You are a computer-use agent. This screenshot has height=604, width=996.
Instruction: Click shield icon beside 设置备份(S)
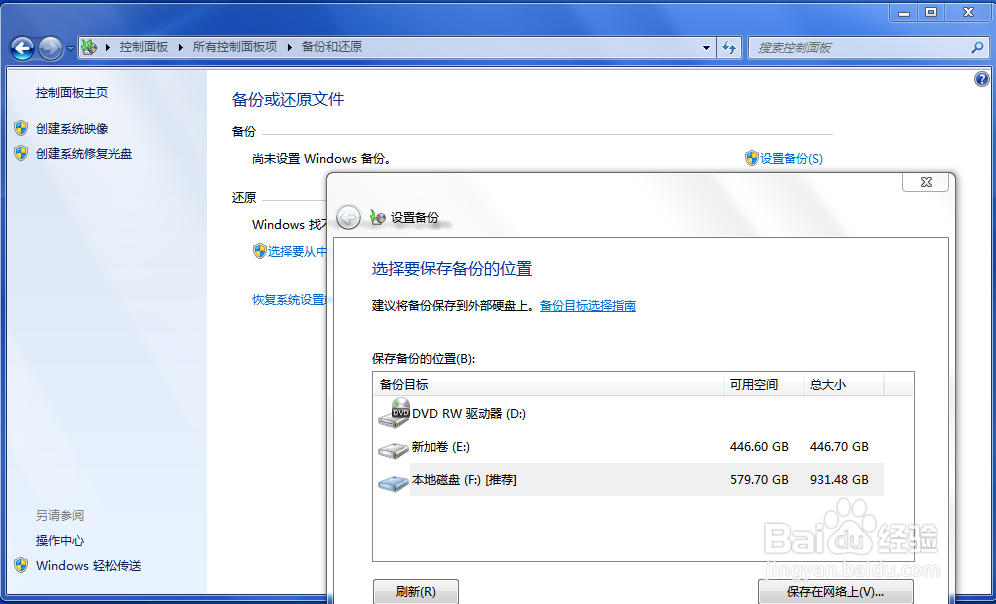[752, 158]
